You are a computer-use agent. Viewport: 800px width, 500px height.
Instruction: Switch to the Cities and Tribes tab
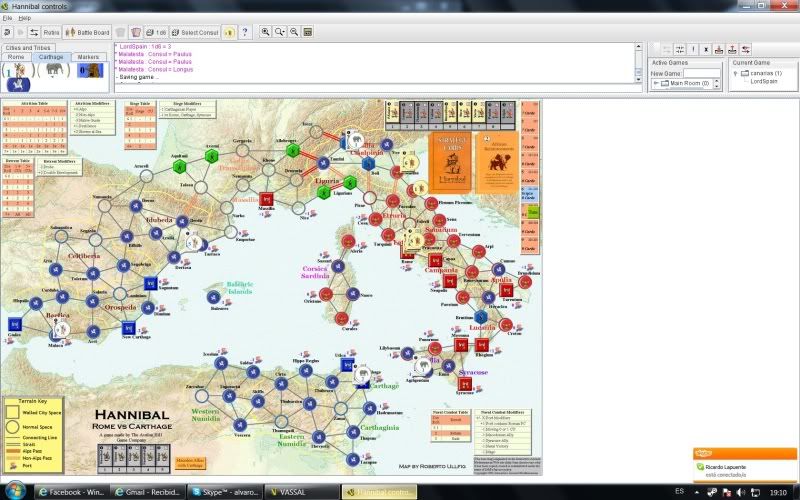(28, 47)
